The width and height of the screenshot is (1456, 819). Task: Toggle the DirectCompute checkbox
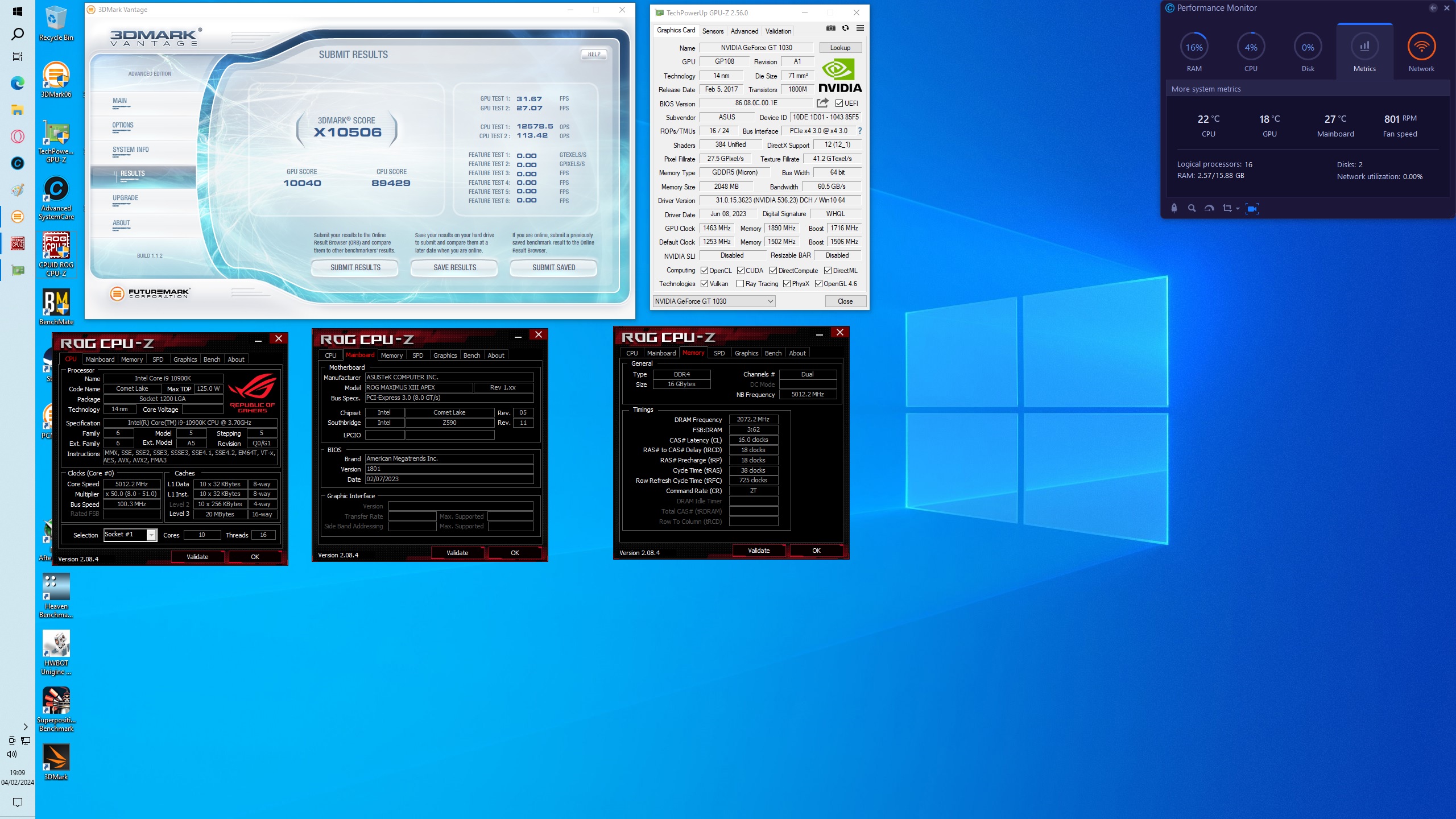(773, 271)
